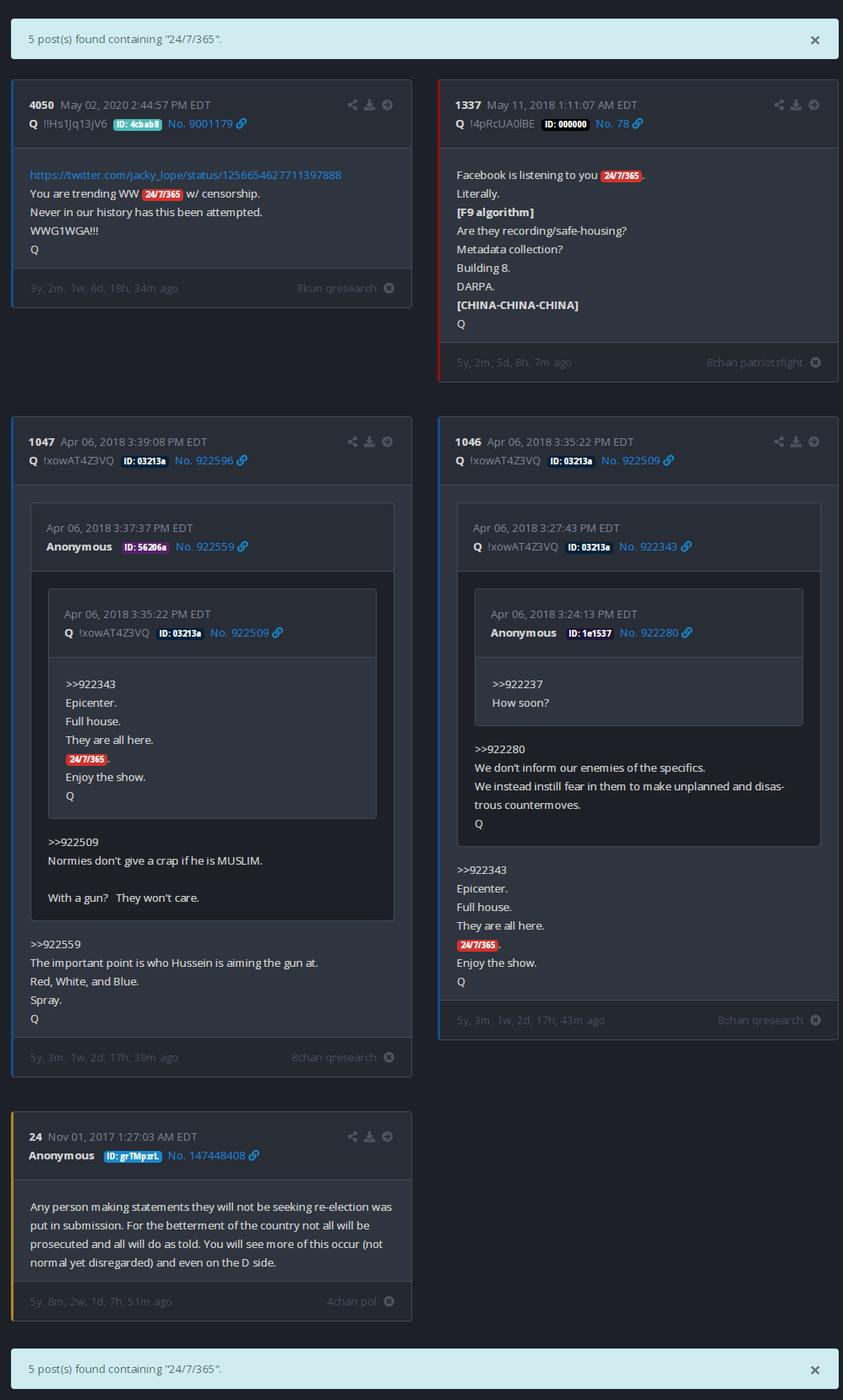Click ID badge grTMpzrL

[133, 1156]
